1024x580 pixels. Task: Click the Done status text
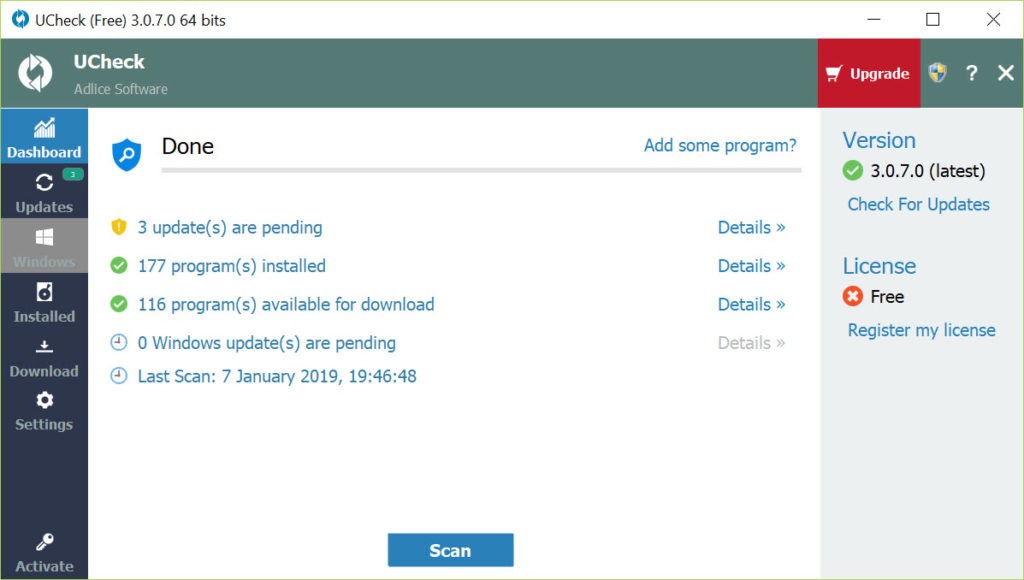[x=187, y=146]
